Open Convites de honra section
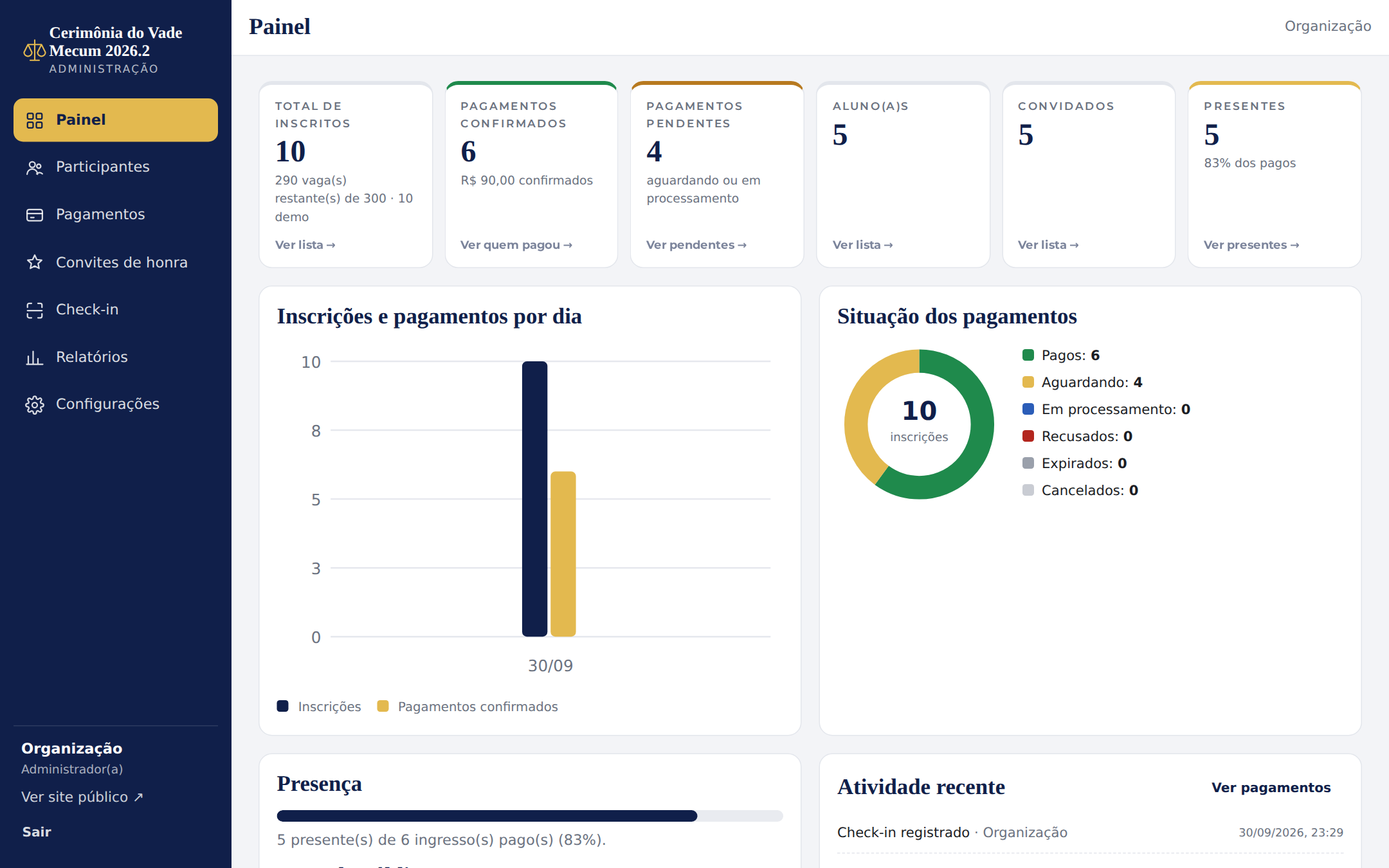Screen dimensions: 1389x868 (116, 262)
